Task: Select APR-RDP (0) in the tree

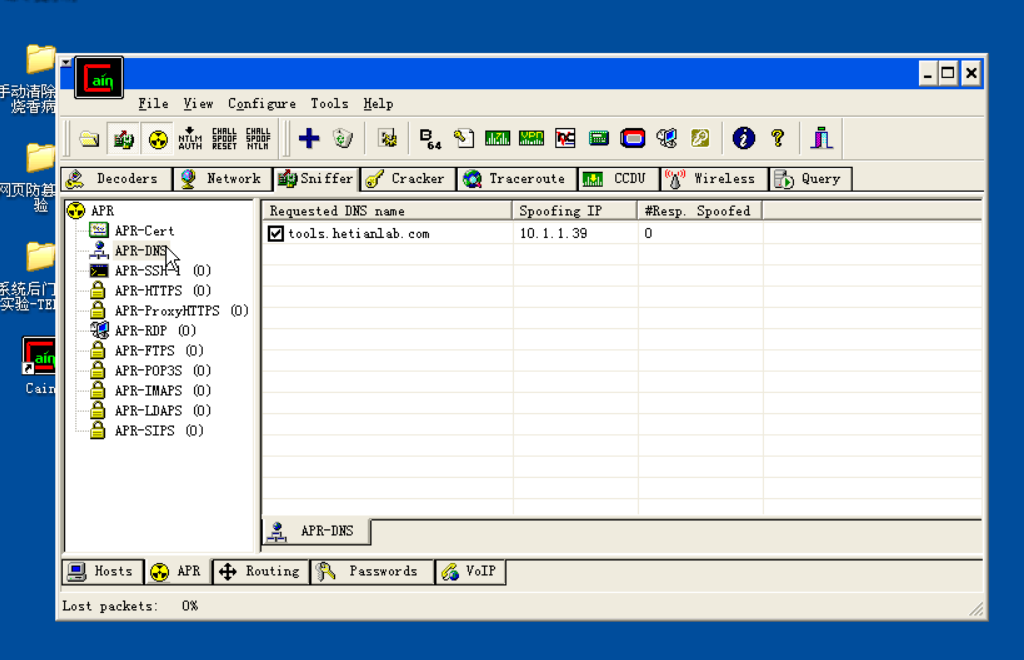Action: (155, 330)
